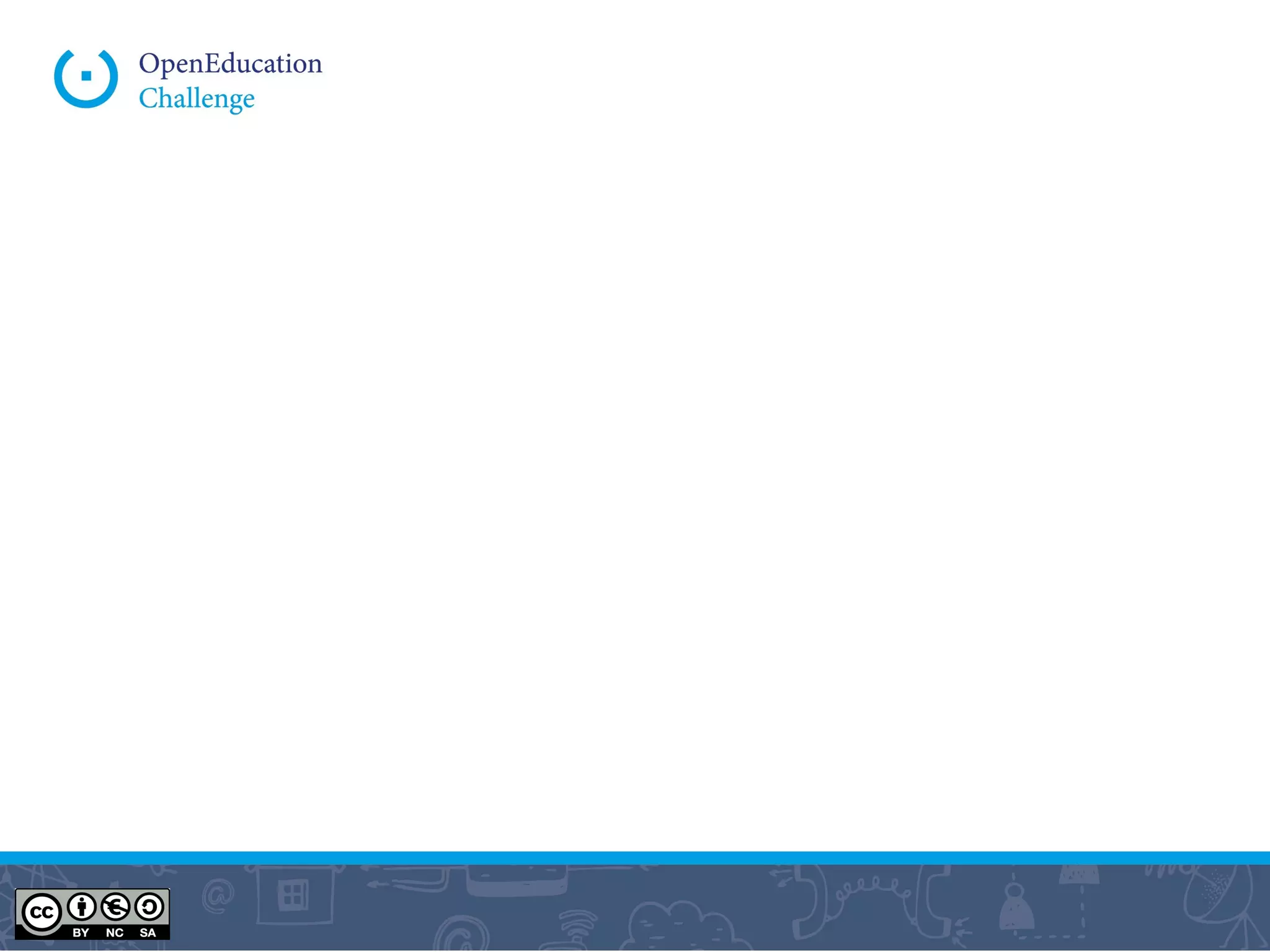
Task: Click the 'Challenge' text under the logo
Action: (x=197, y=99)
